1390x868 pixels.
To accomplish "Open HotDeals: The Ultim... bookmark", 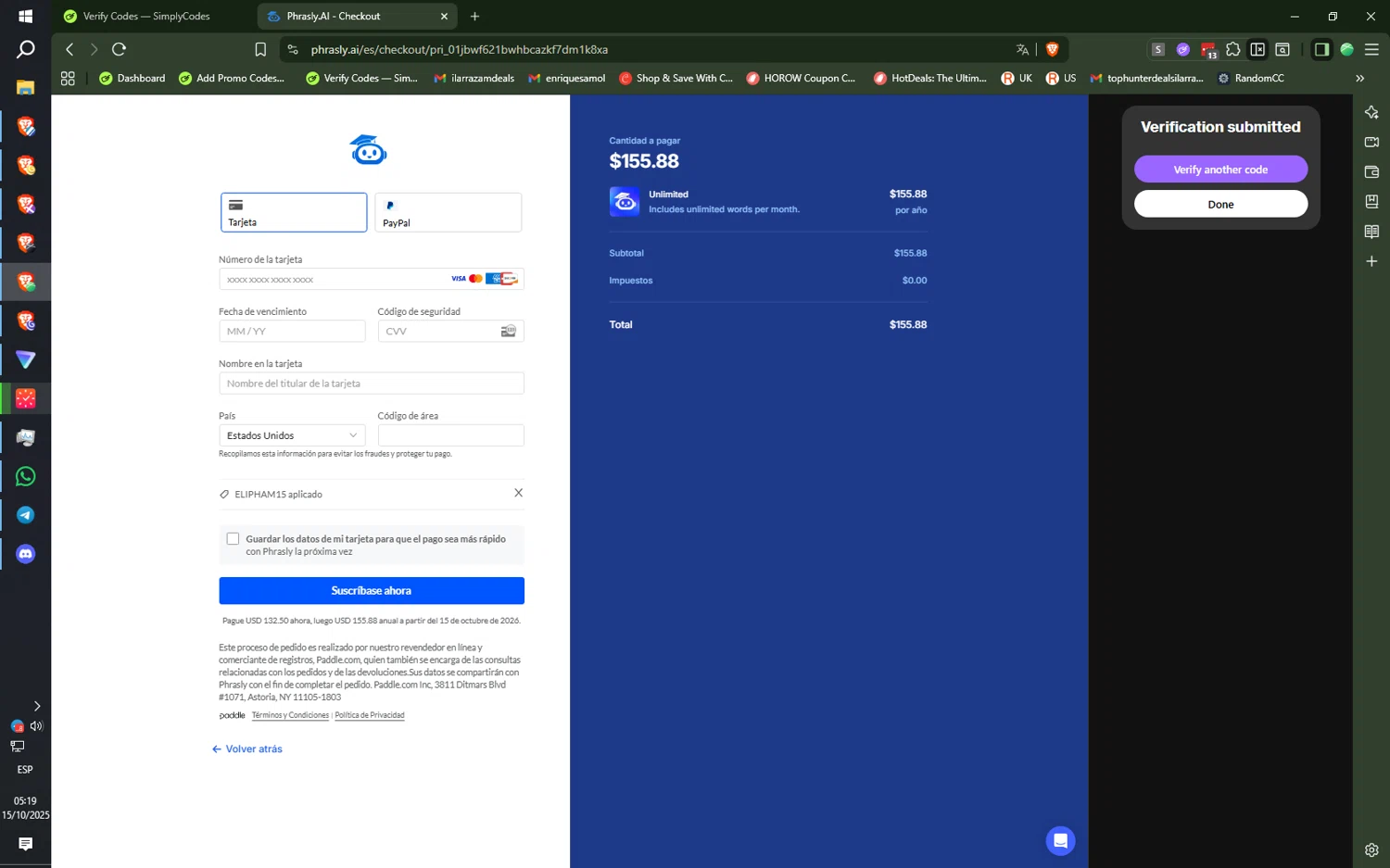I will pos(929,79).
